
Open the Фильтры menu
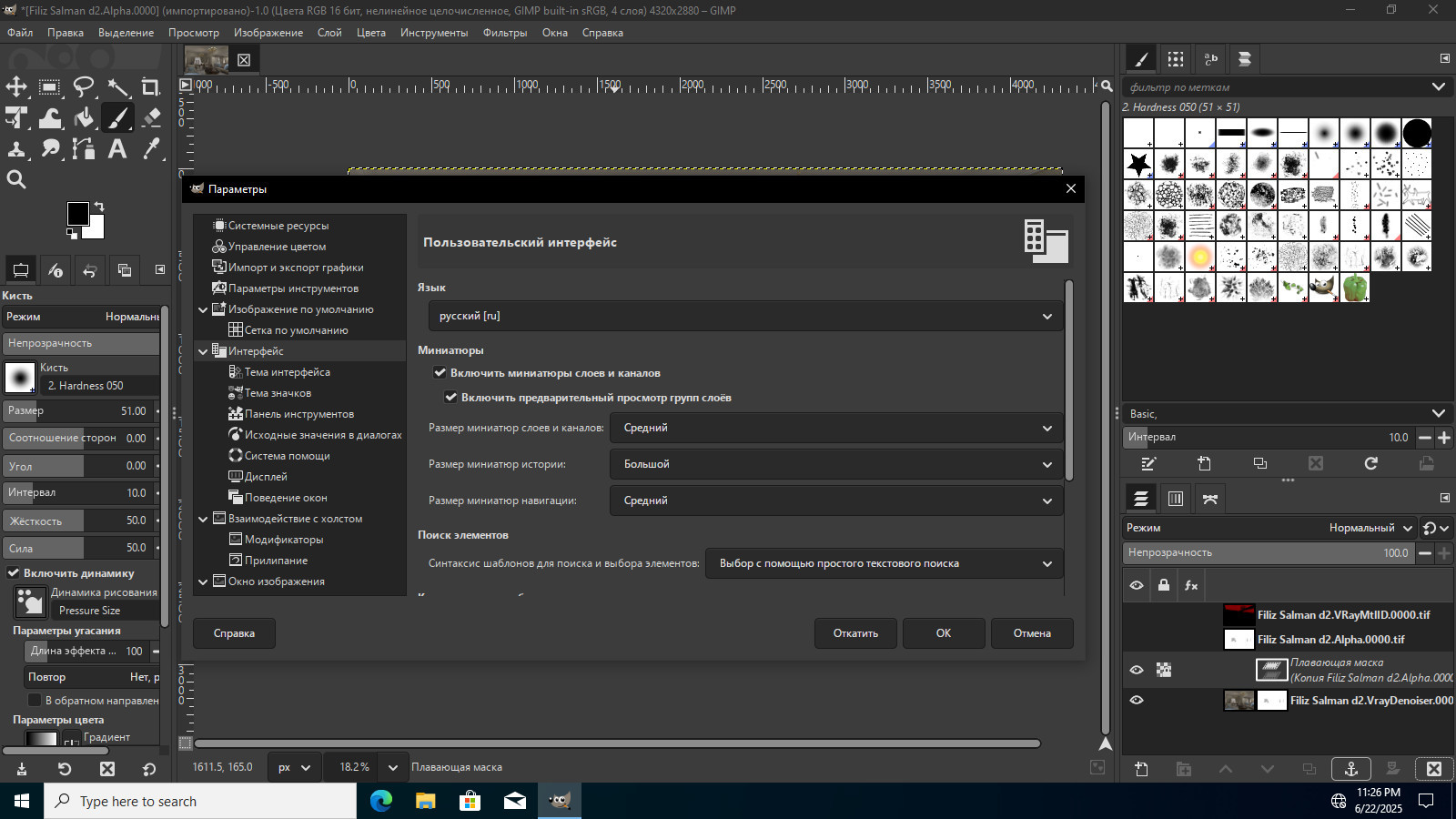[x=505, y=32]
